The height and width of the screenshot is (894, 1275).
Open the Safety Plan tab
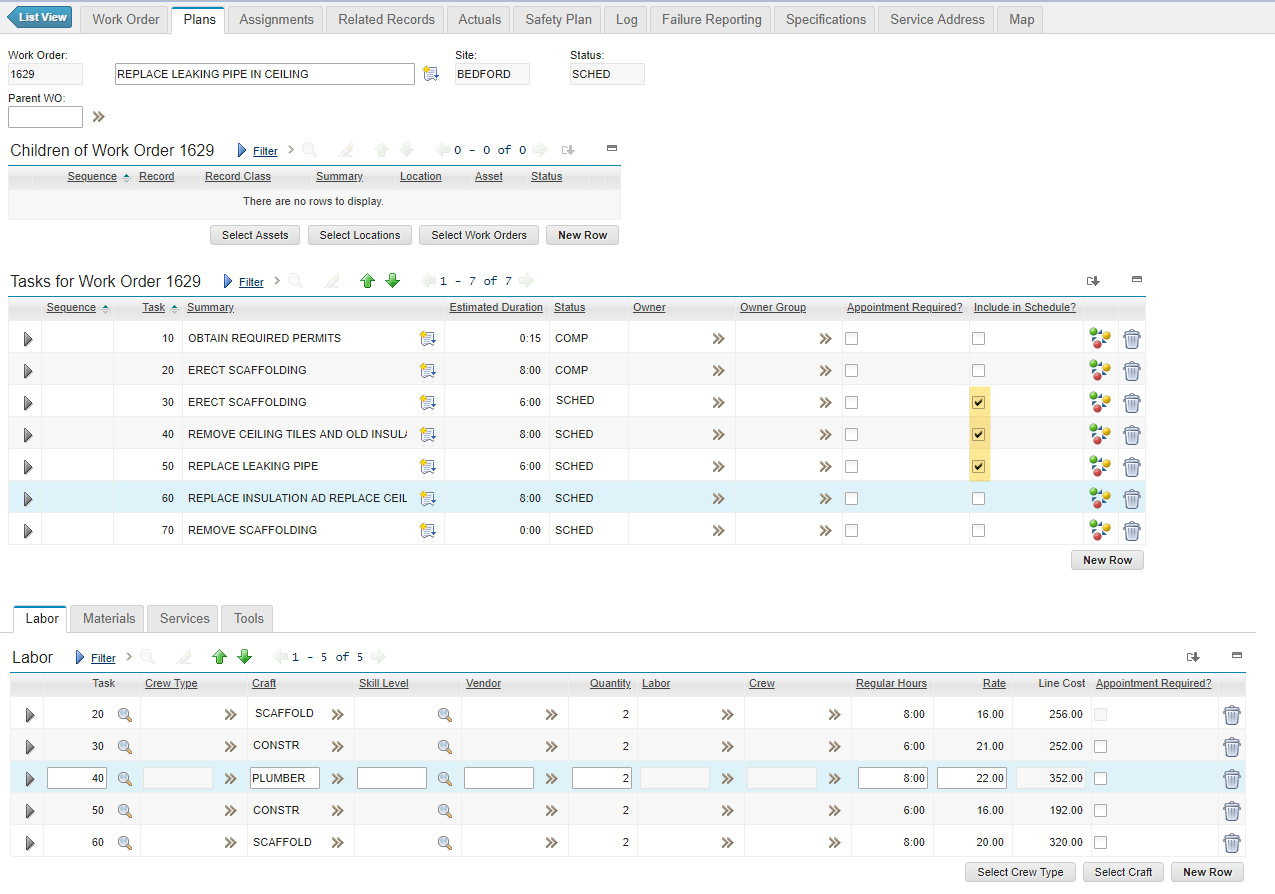pos(557,19)
